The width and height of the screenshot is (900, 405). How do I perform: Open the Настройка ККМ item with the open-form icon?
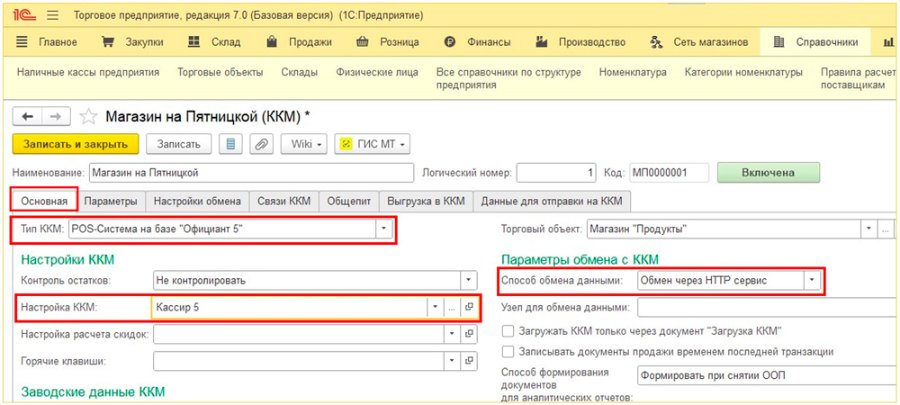click(470, 307)
